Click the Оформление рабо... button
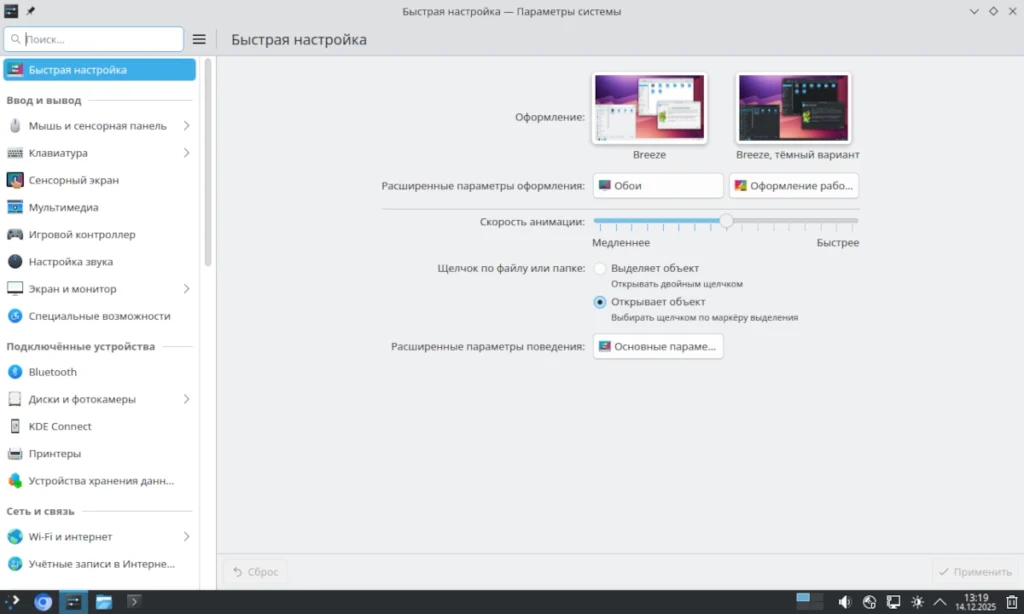The image size is (1024, 614). (x=793, y=186)
